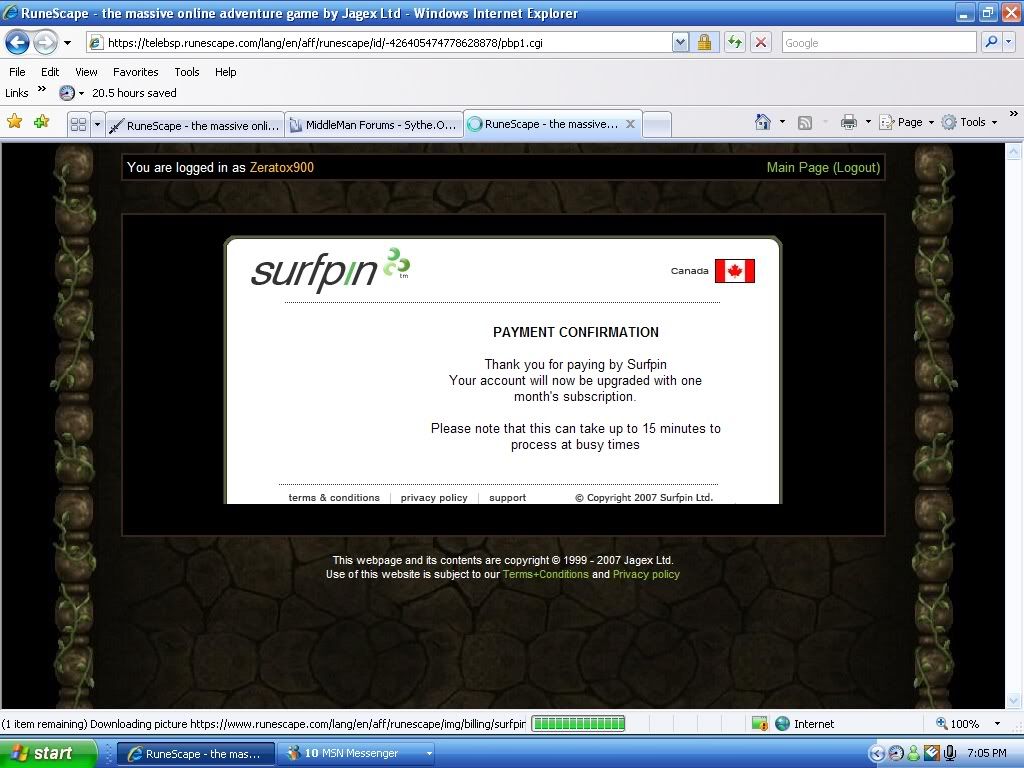This screenshot has height=768, width=1024.
Task: Click the page icon in the address bar
Action: tap(95, 43)
